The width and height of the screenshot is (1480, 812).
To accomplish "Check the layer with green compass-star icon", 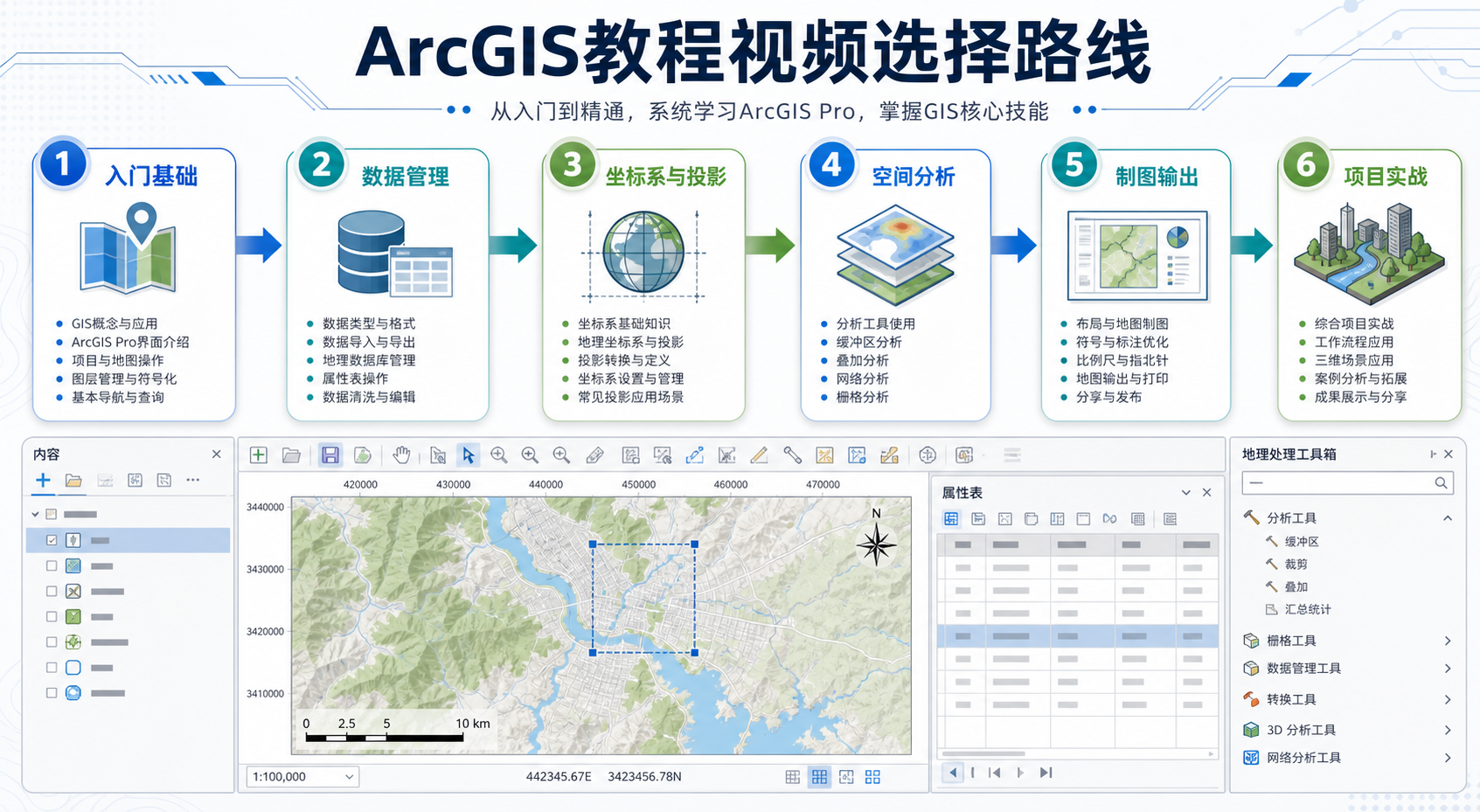I will [52, 642].
